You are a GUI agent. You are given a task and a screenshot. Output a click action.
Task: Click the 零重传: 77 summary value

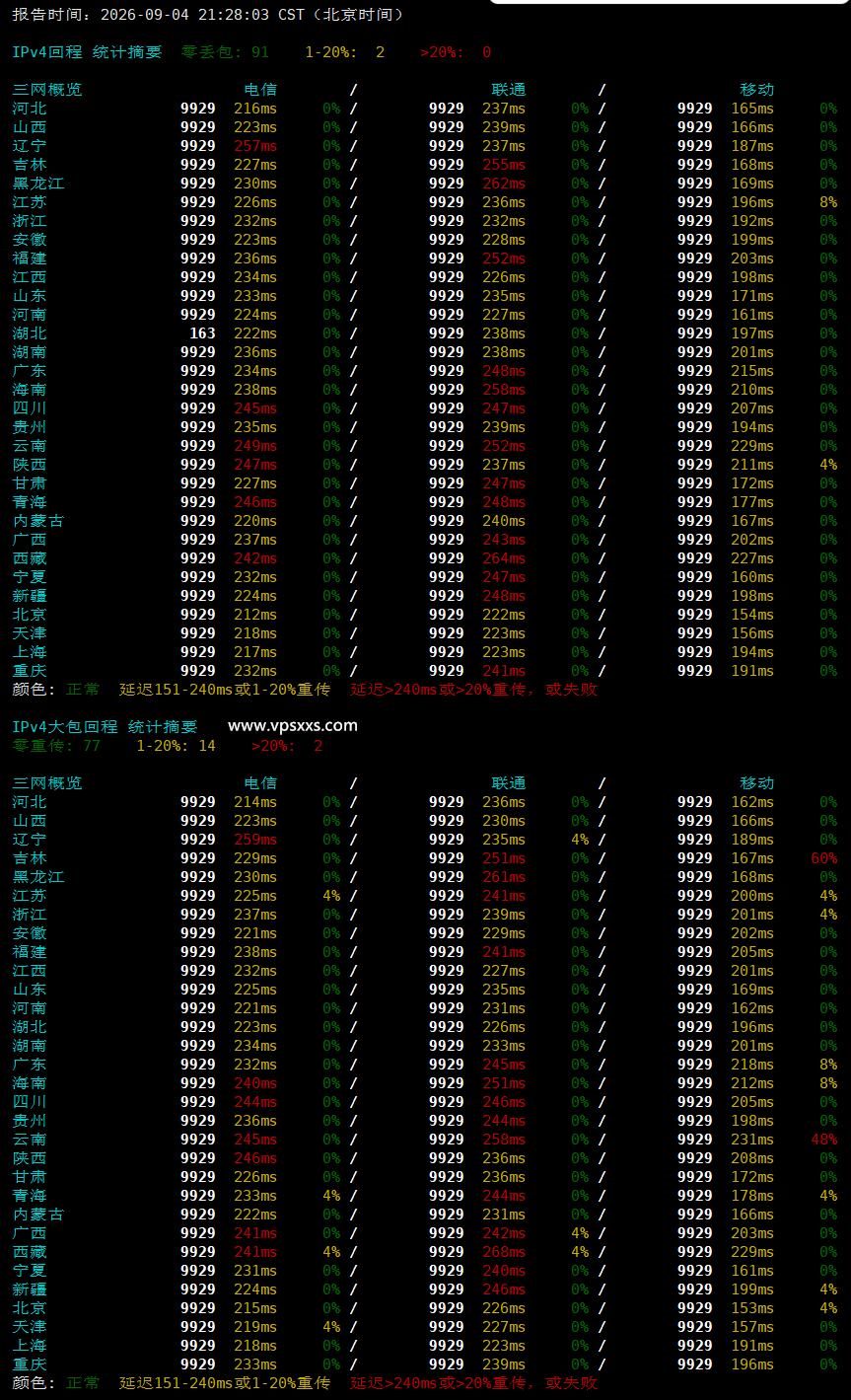pos(56,746)
